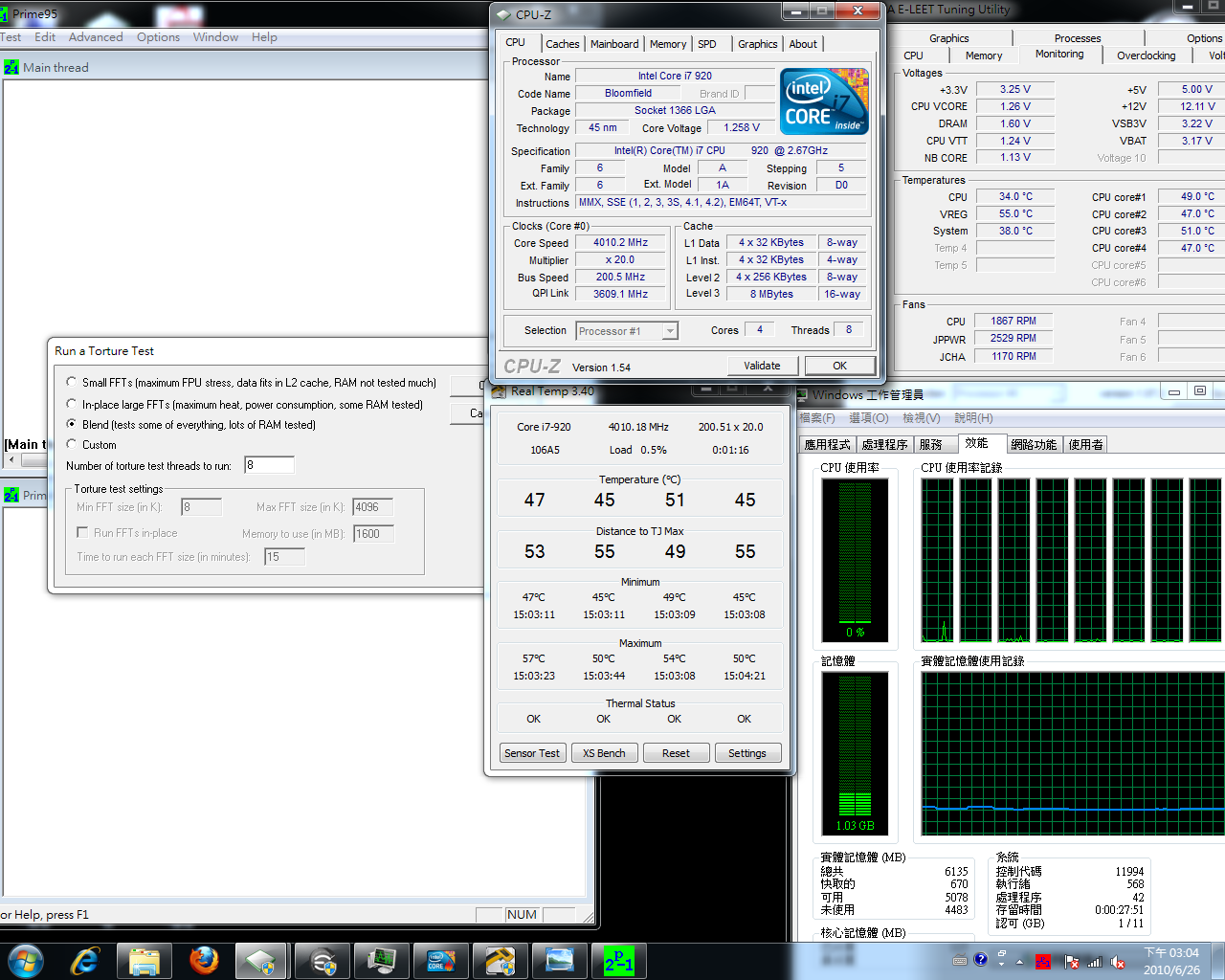Switch to CPU-Z About tab
Screen dimensions: 1225x980
click(803, 44)
